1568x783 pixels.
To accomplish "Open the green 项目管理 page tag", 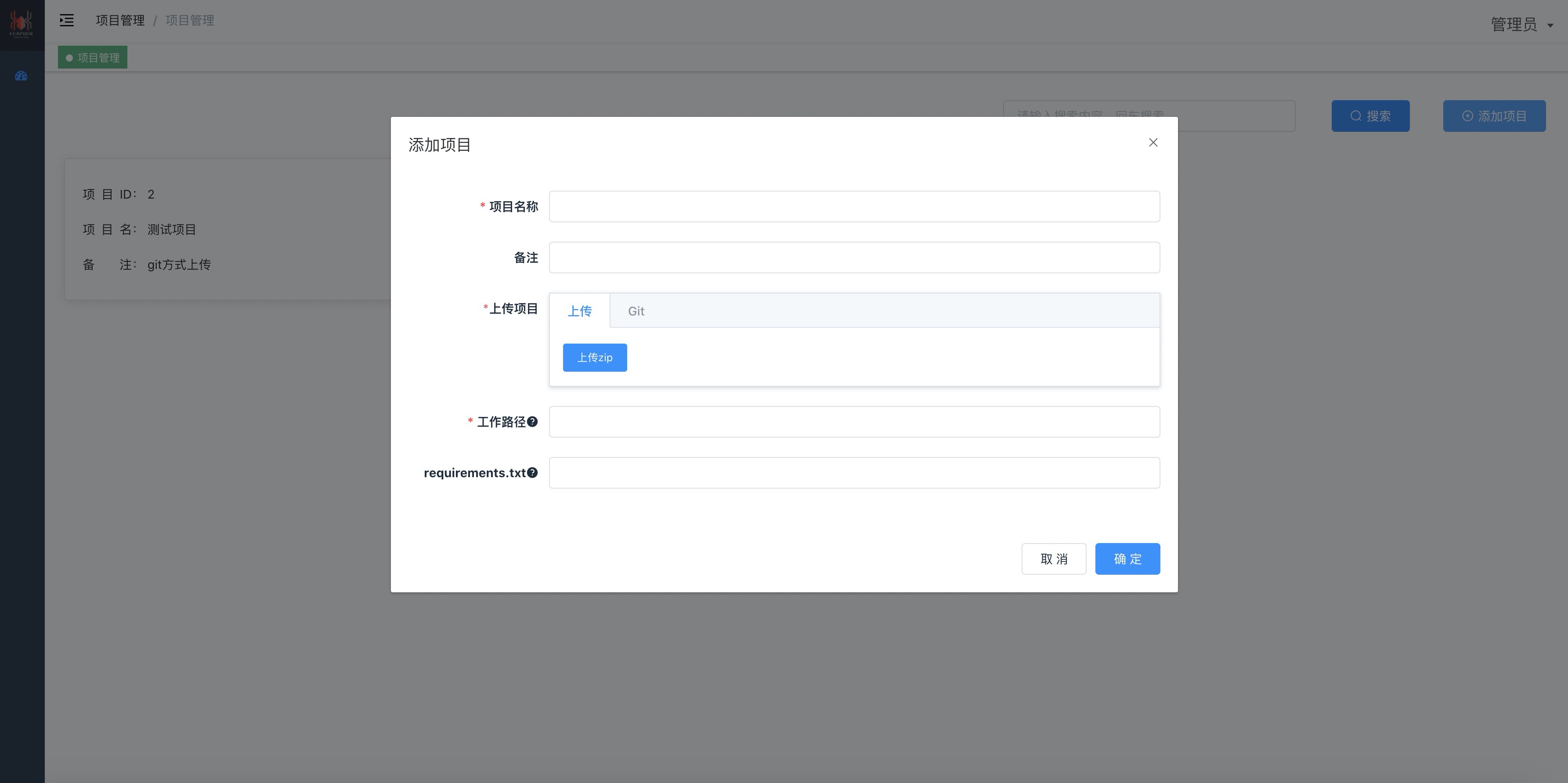I will coord(93,58).
